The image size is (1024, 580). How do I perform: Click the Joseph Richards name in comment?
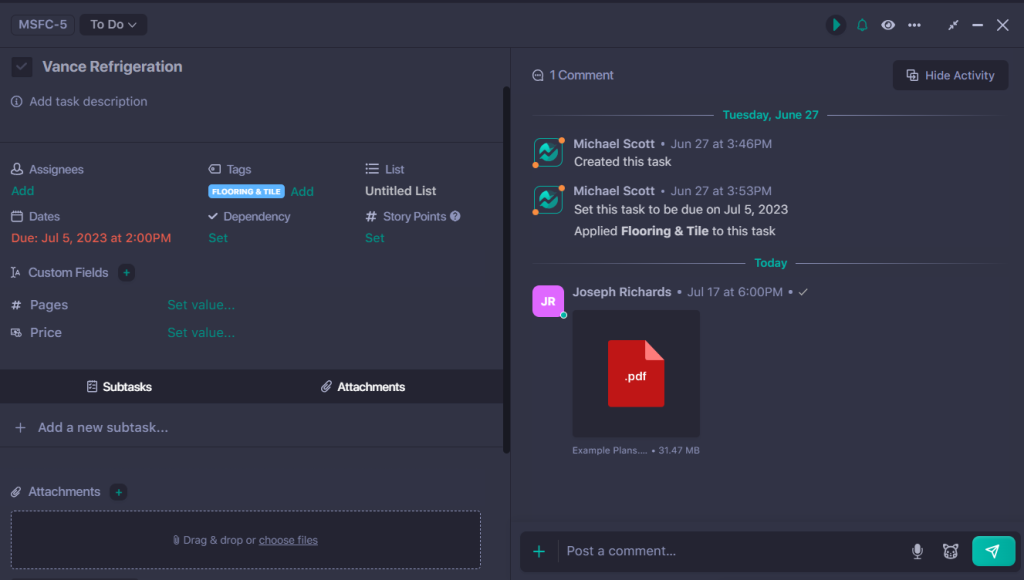tap(622, 292)
